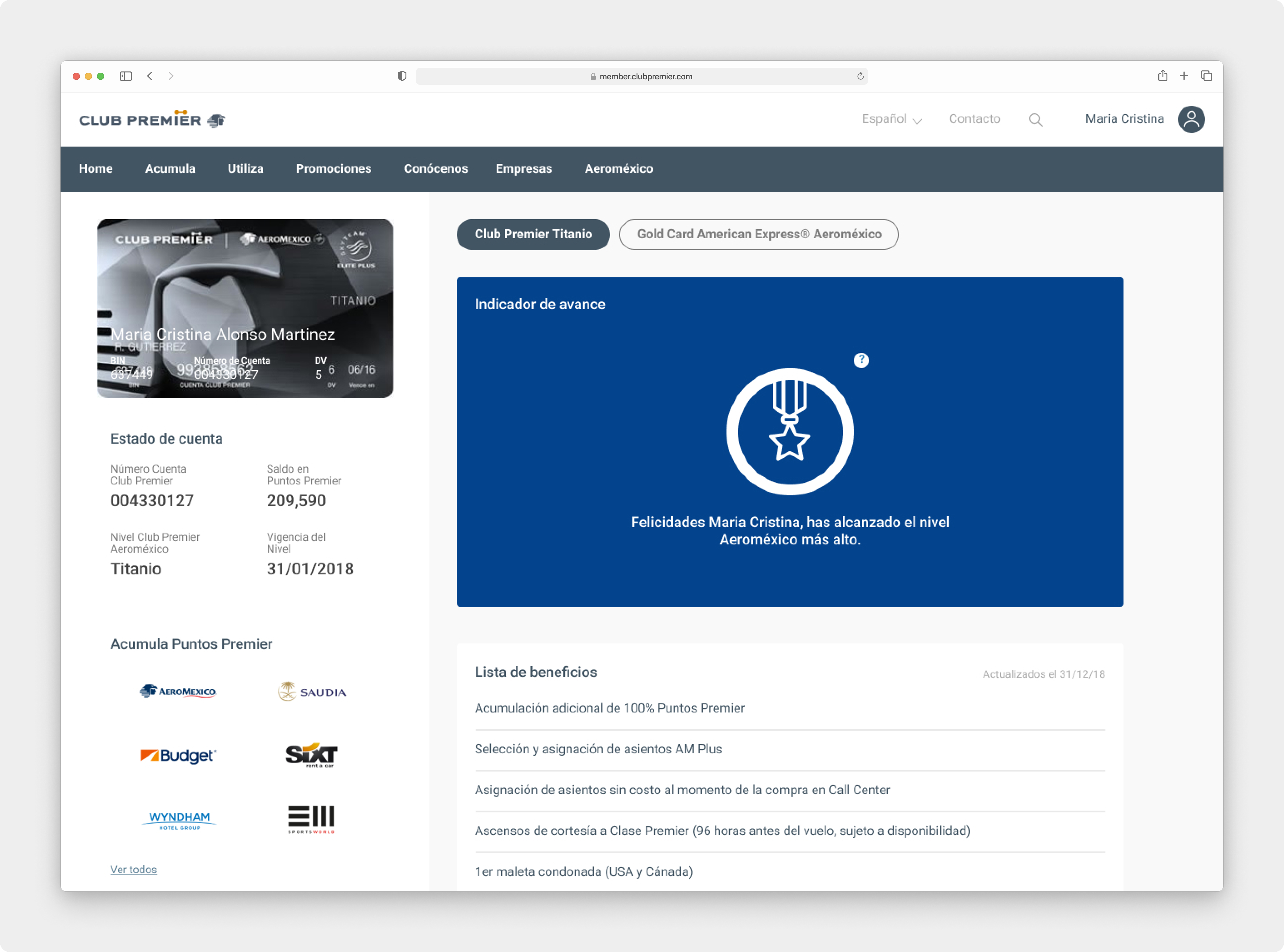Select the Club Premier Titanio tab

pos(533,235)
